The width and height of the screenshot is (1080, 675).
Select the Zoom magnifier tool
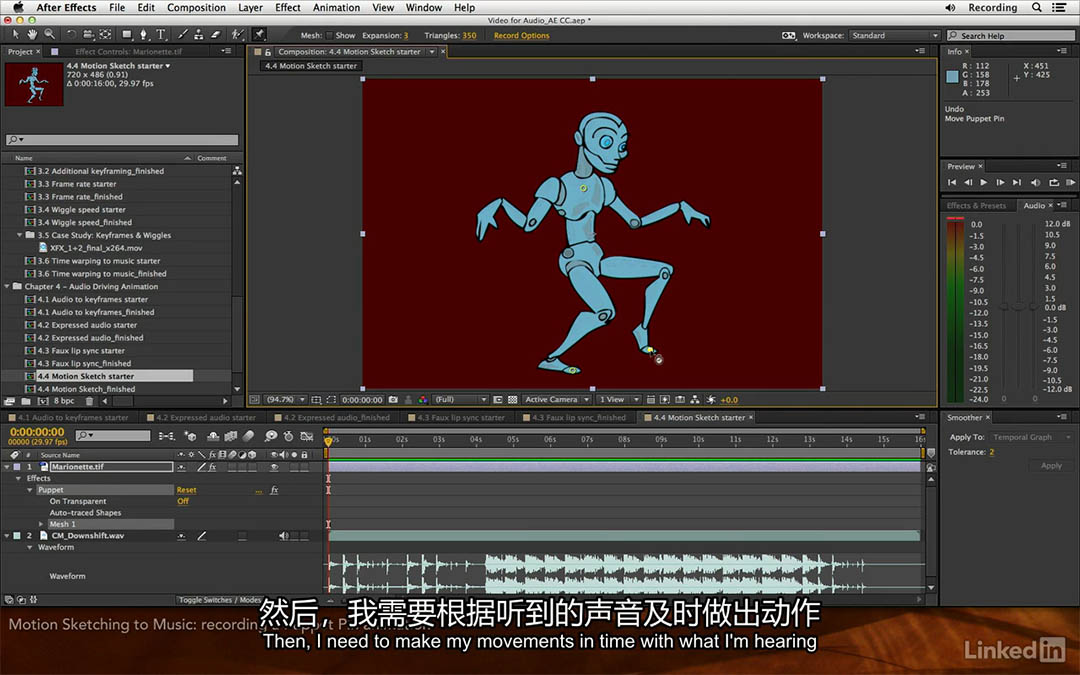coord(50,34)
